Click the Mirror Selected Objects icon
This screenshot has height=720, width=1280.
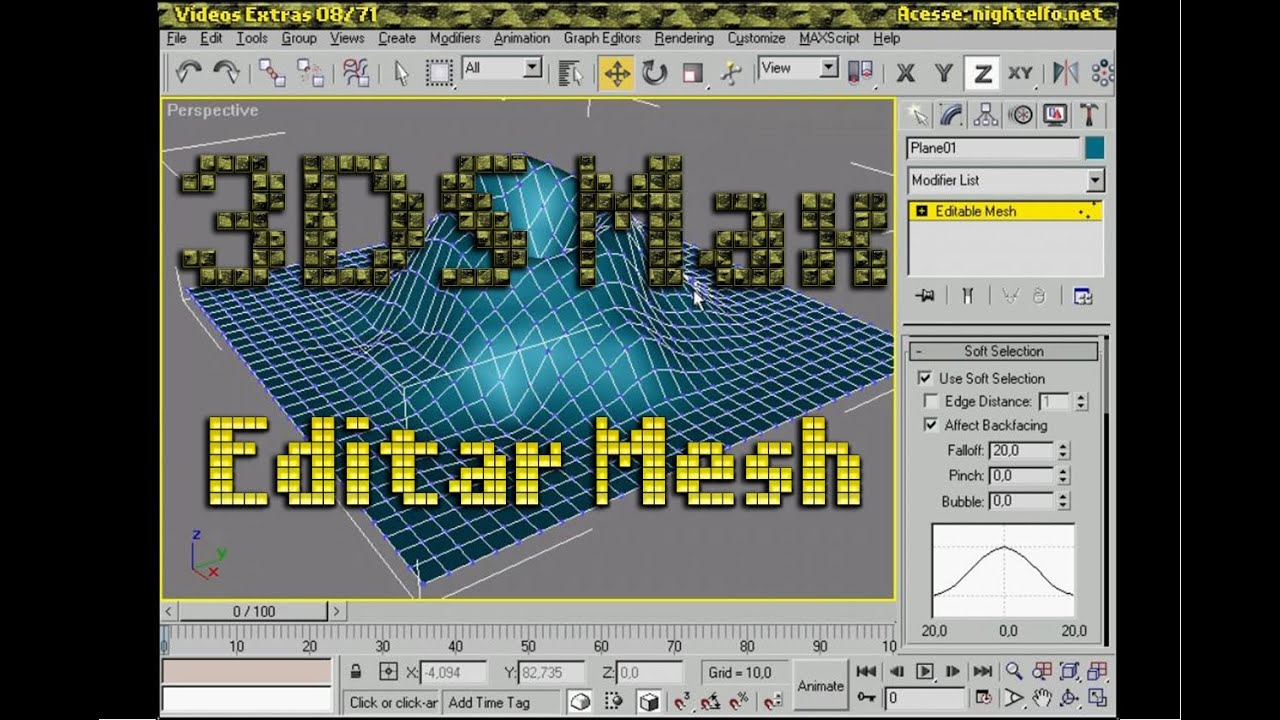coord(1066,72)
